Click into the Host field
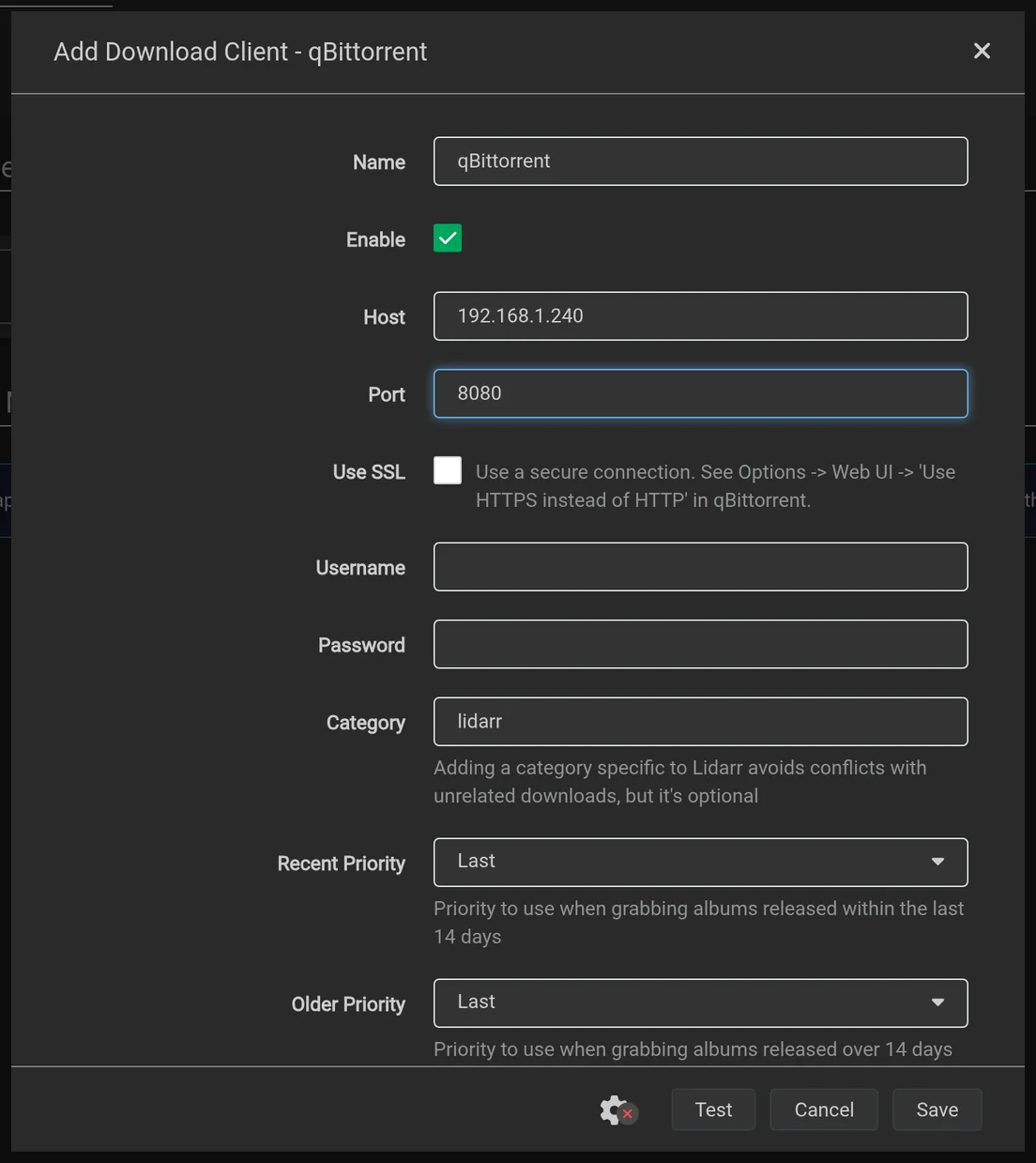1036x1163 pixels. point(700,316)
